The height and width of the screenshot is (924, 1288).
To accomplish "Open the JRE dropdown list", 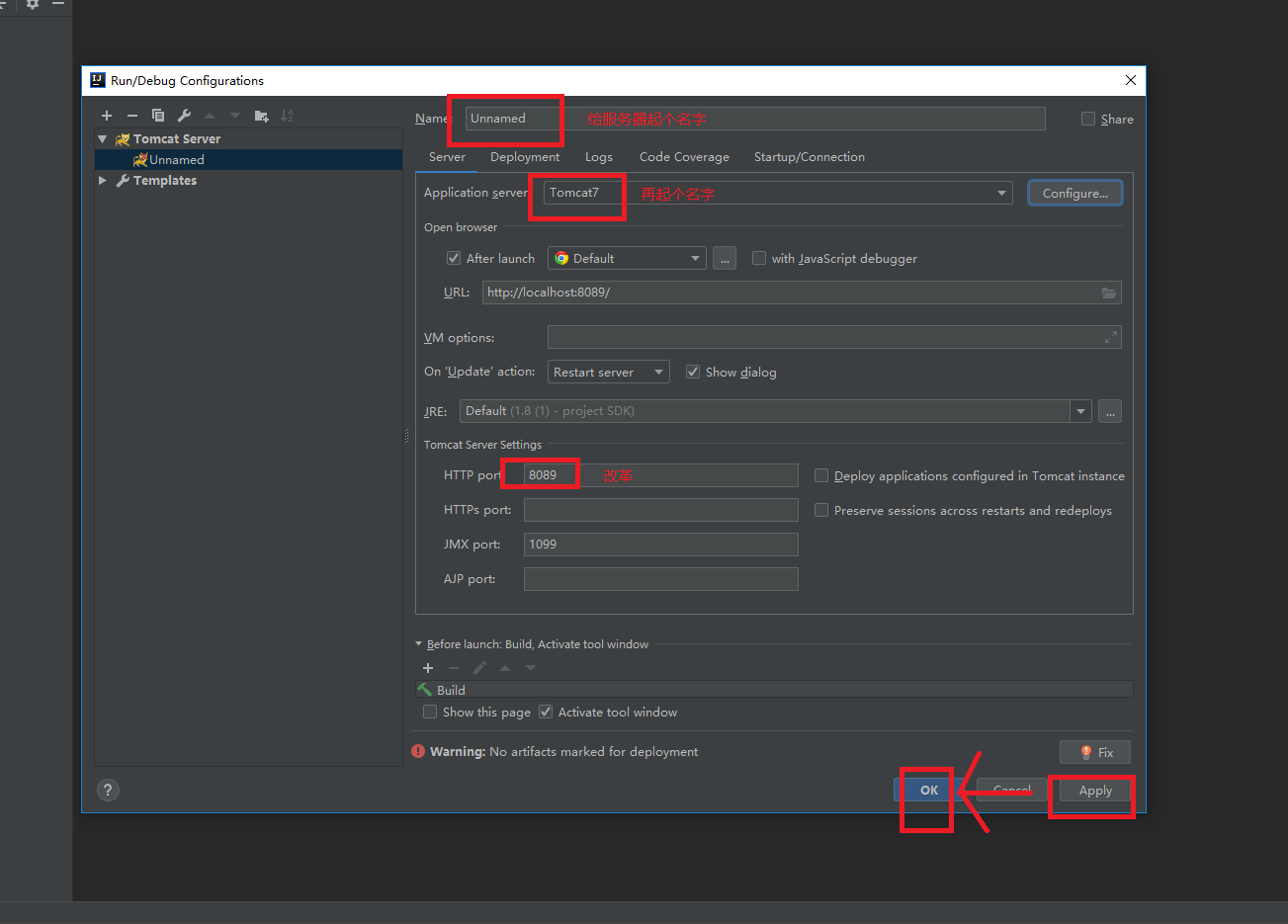I will coord(1080,411).
